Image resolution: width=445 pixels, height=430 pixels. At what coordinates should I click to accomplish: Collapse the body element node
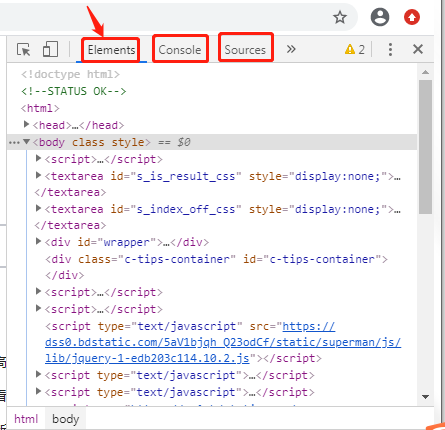(x=27, y=142)
